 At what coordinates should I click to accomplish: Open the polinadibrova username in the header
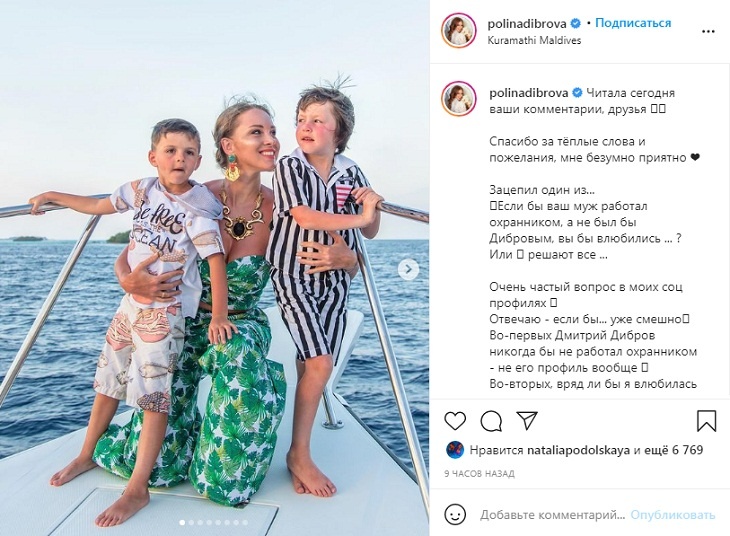click(527, 23)
